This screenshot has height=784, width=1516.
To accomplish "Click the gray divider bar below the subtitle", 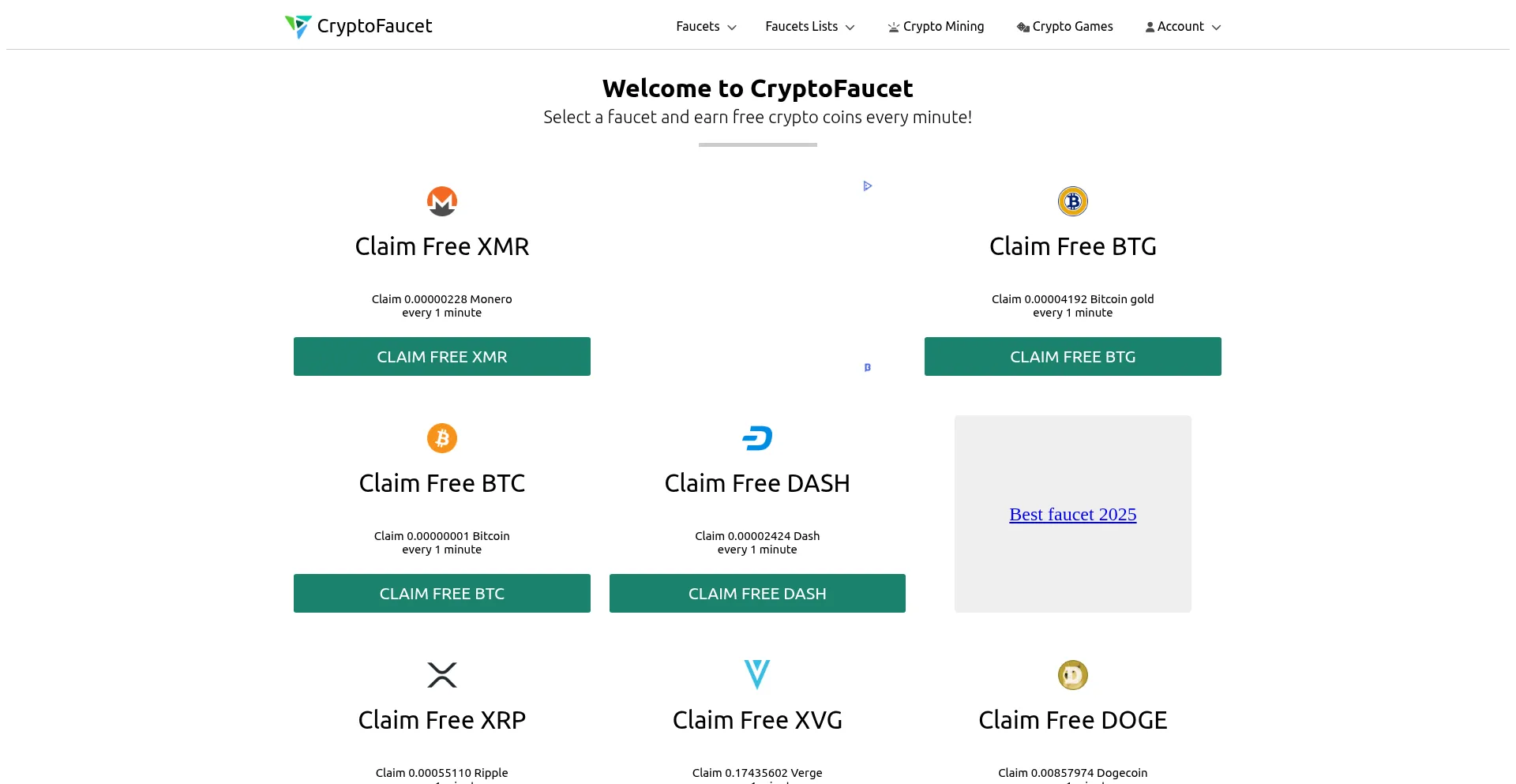I will [x=757, y=144].
